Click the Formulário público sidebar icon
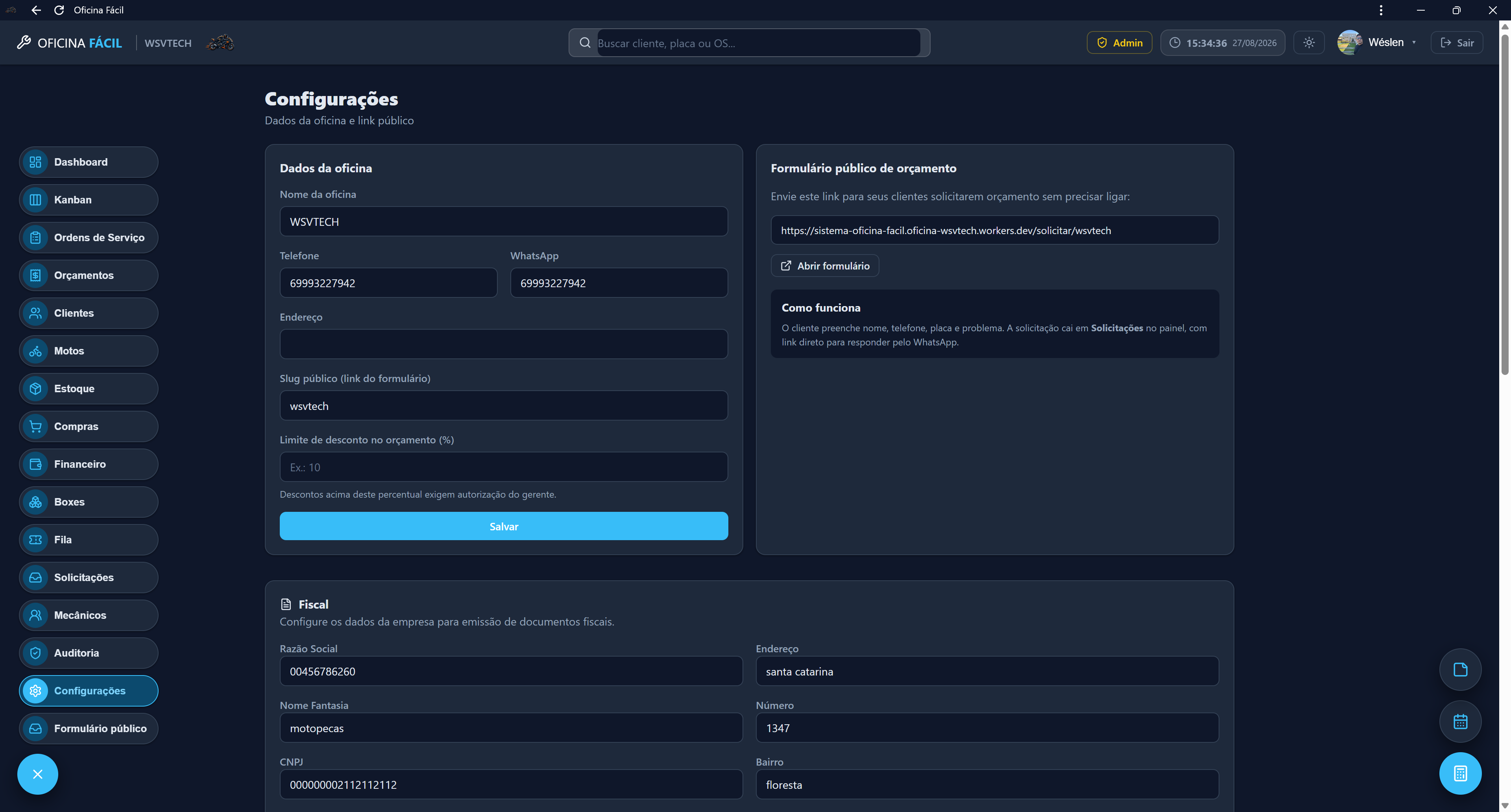This screenshot has width=1511, height=812. click(x=35, y=729)
